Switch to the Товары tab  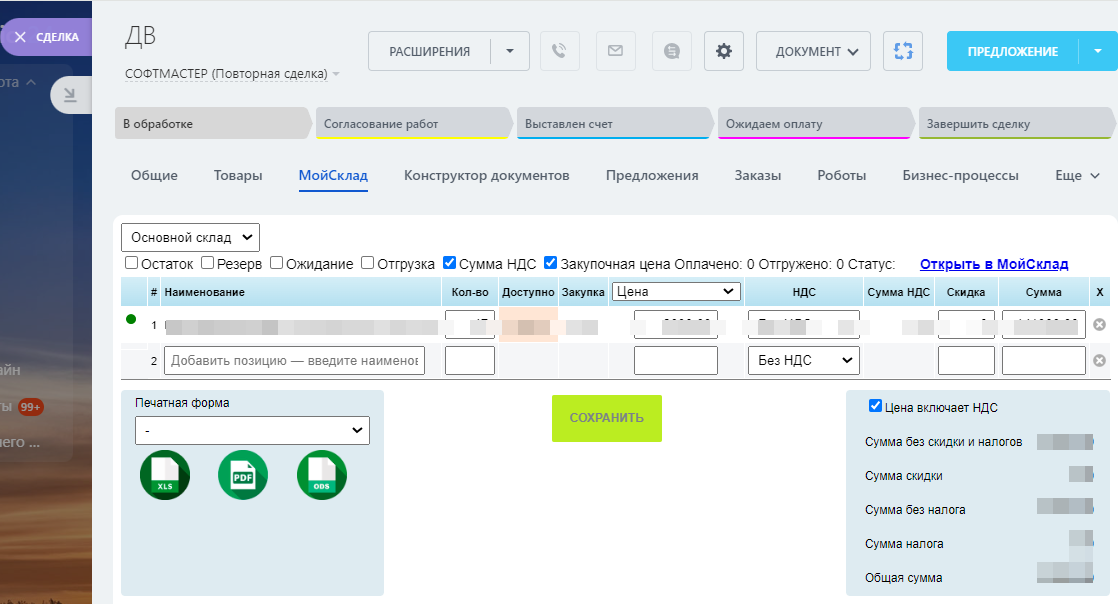(x=238, y=175)
